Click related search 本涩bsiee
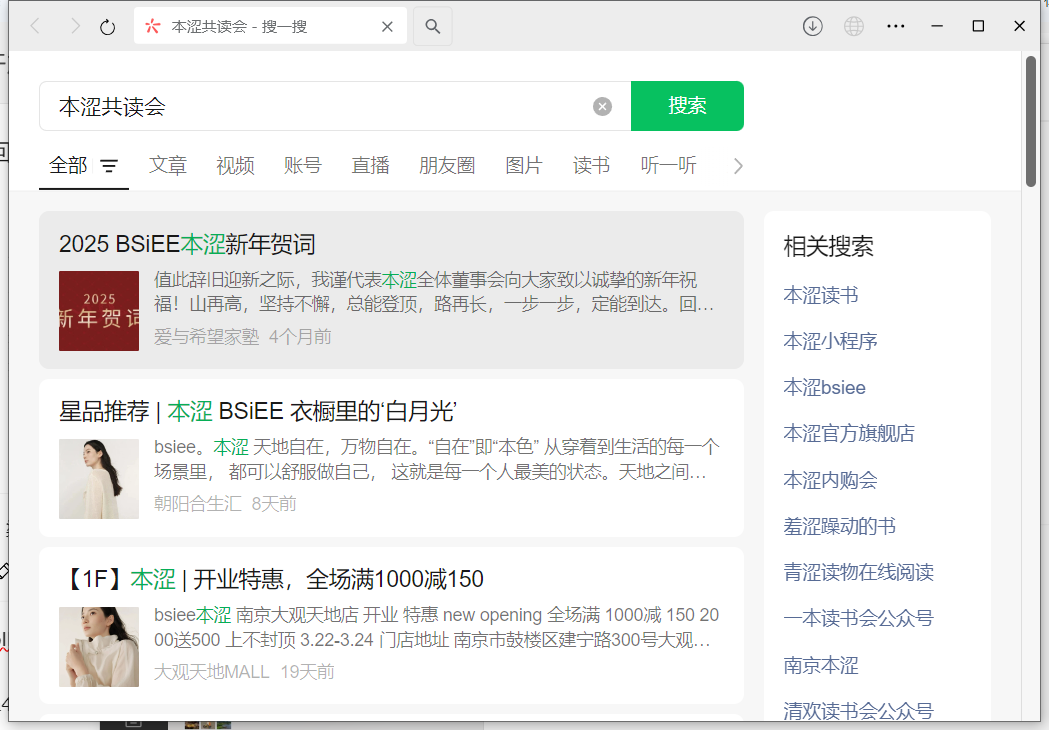The width and height of the screenshot is (1049, 730). click(824, 387)
